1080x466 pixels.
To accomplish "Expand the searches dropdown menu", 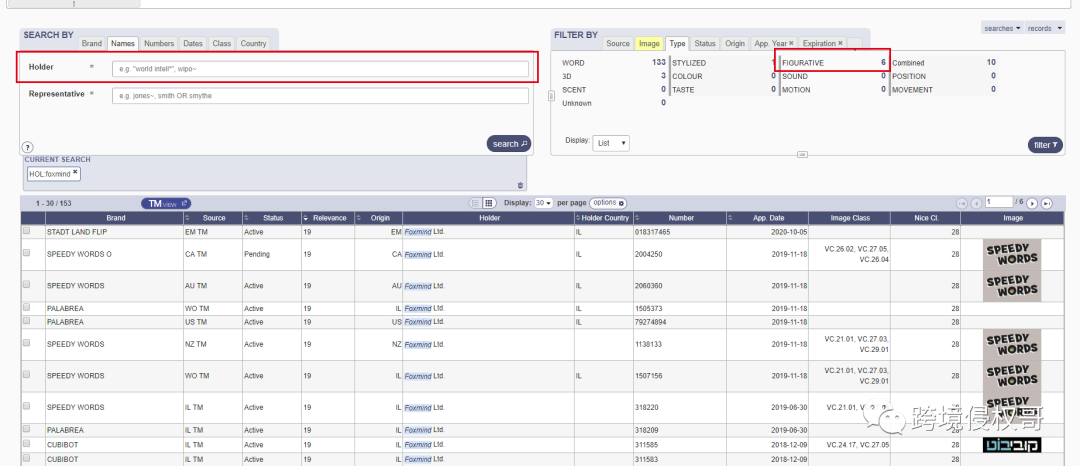I will (1003, 29).
